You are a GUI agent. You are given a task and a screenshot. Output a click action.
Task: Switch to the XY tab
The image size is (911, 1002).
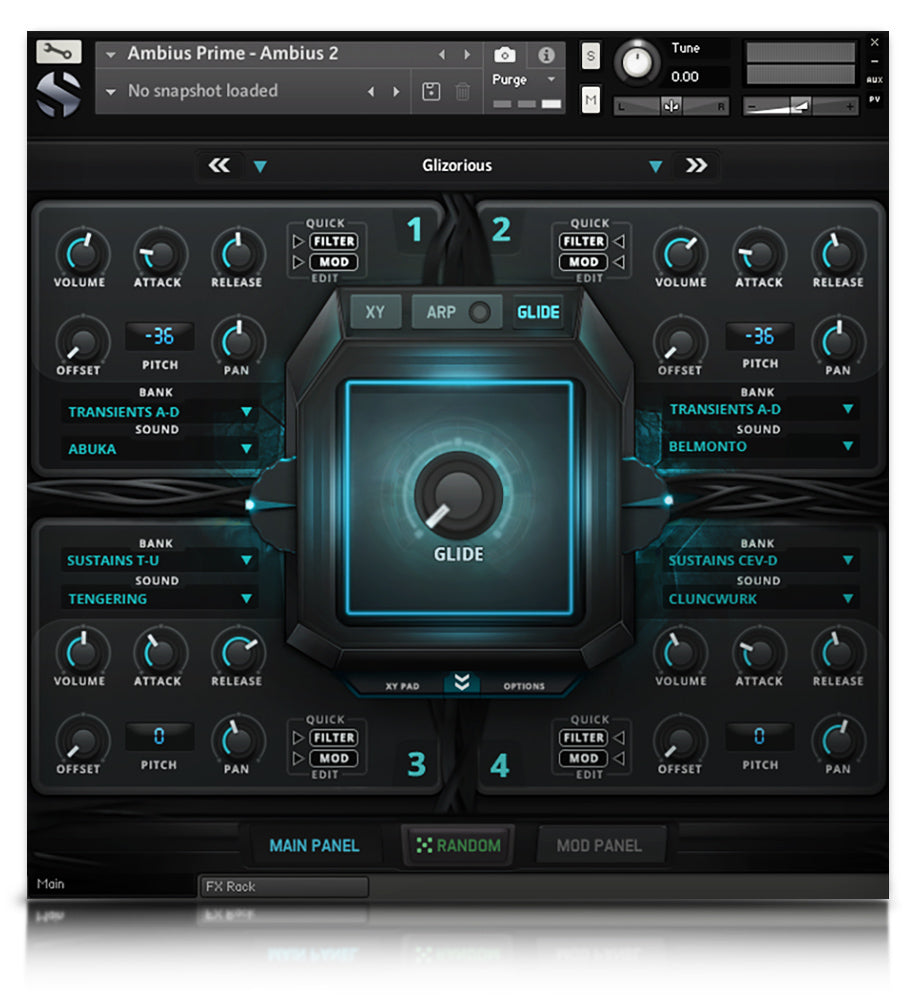point(375,313)
